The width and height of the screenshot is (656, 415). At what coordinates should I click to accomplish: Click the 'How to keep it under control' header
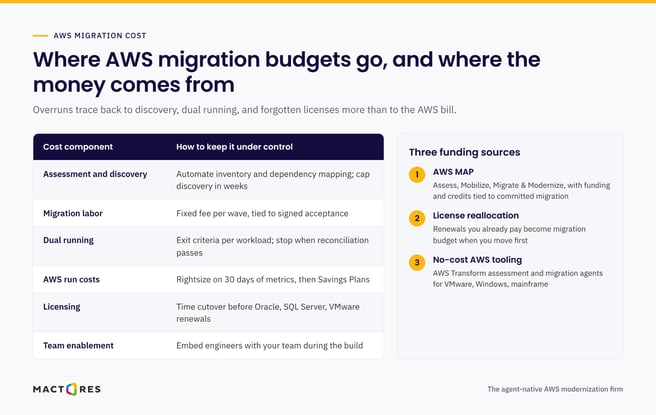[234, 147]
